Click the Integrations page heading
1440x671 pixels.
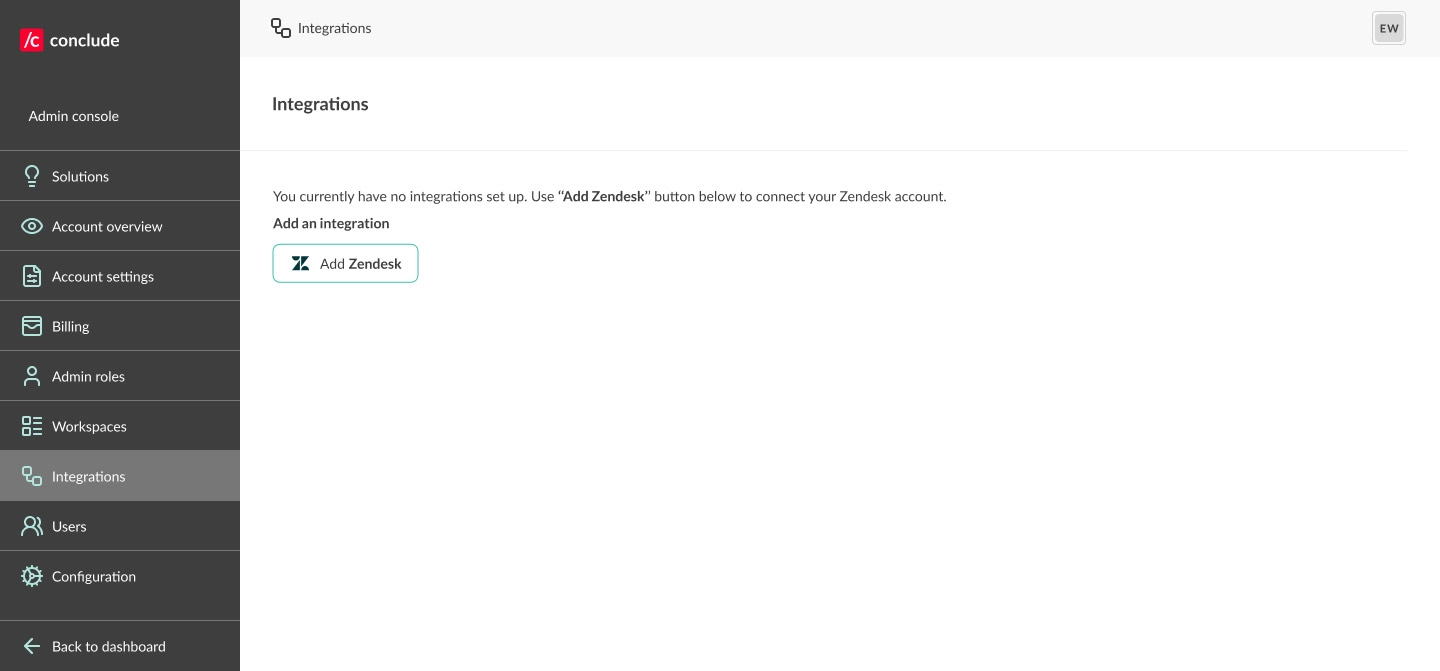(x=320, y=104)
